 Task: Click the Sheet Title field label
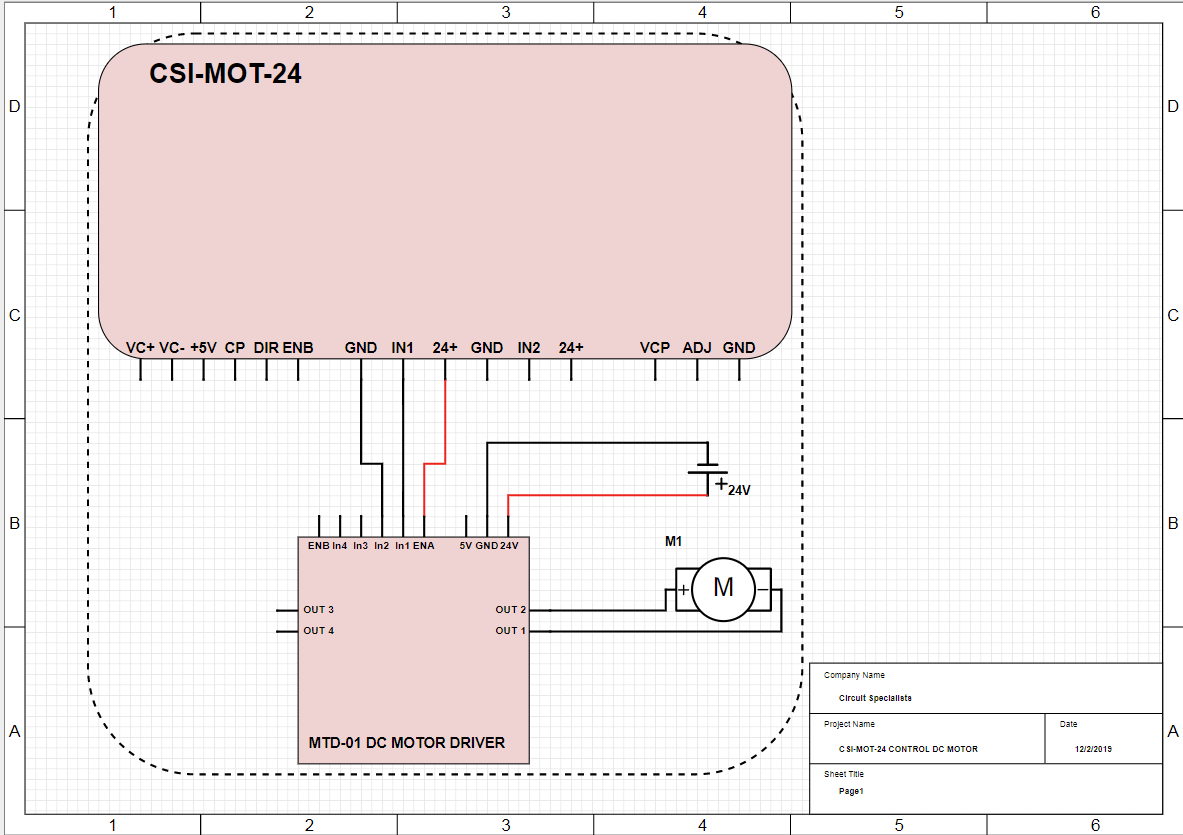point(843,774)
